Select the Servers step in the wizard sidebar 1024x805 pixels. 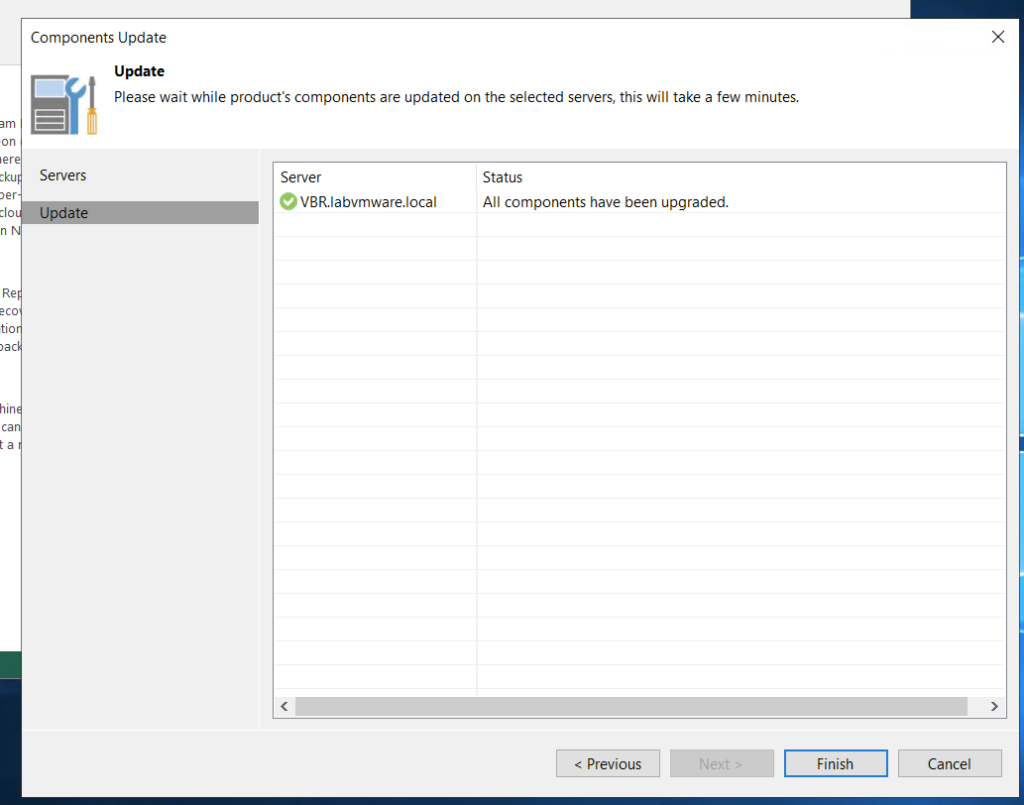pos(62,175)
